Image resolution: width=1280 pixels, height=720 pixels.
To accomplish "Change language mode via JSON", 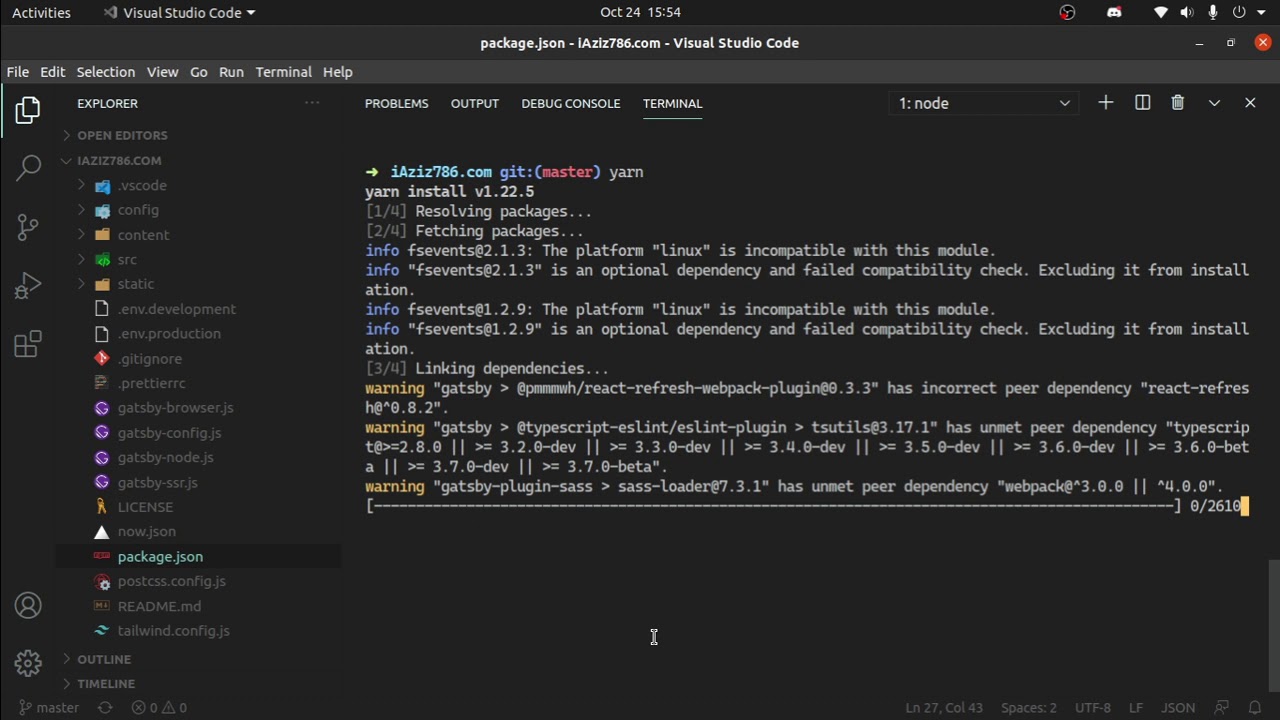I will coord(1178,707).
